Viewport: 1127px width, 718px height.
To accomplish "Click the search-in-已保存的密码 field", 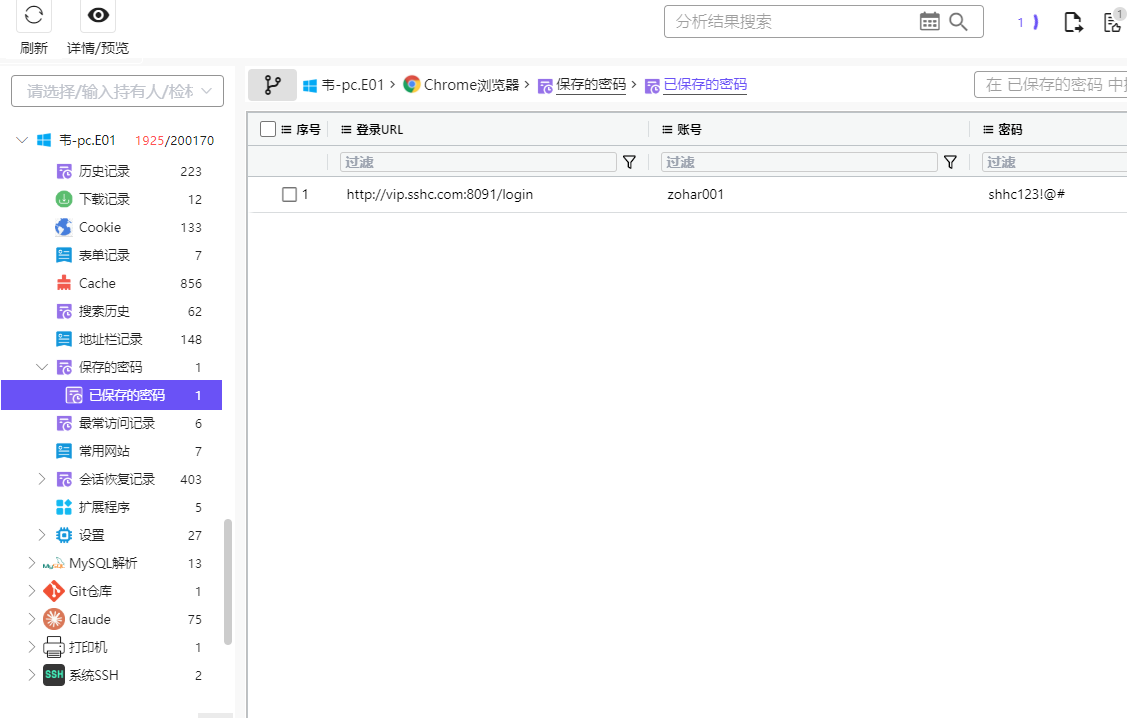I will [1051, 85].
